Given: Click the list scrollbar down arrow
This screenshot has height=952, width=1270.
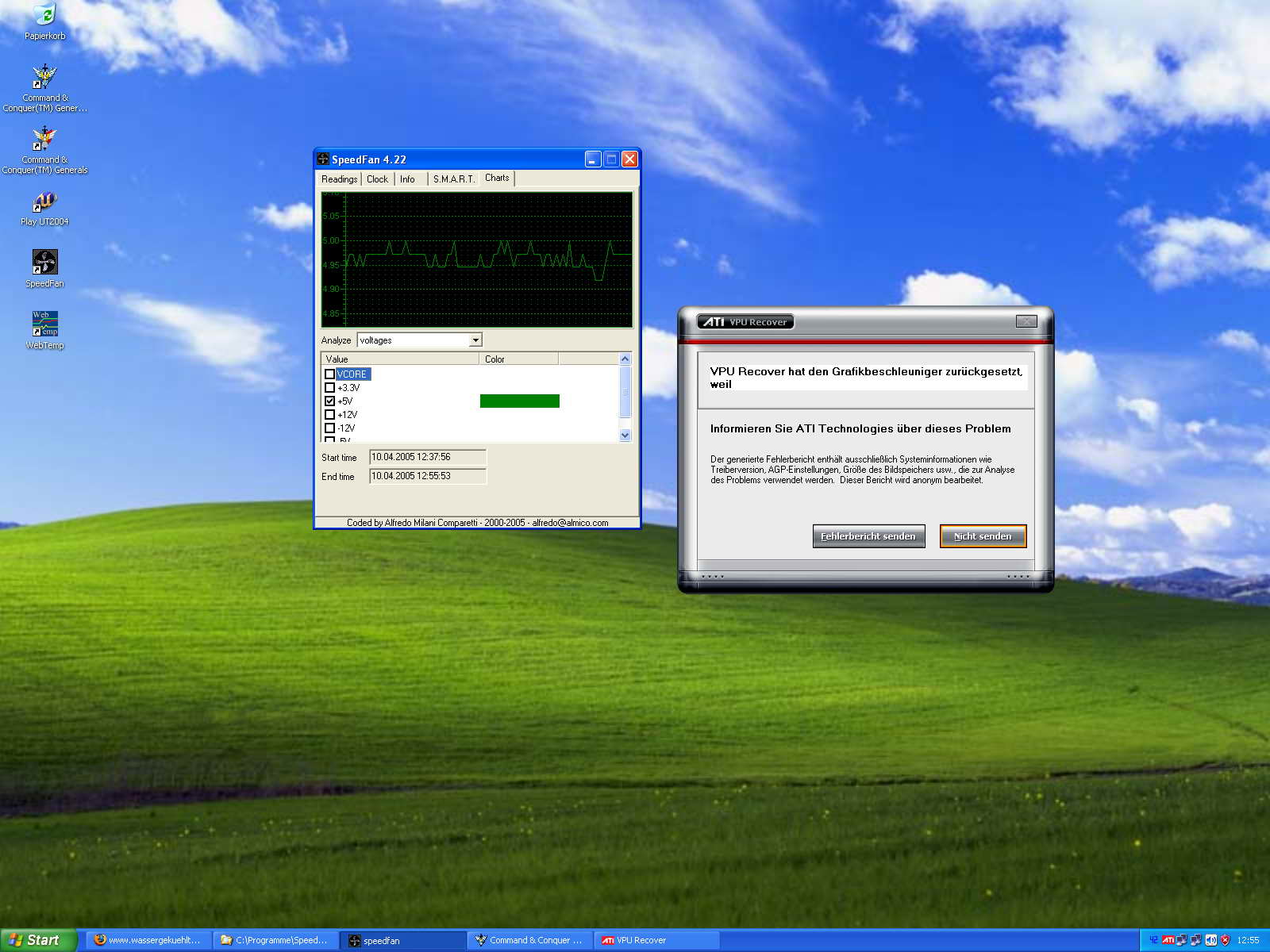Looking at the screenshot, I should 625,436.
